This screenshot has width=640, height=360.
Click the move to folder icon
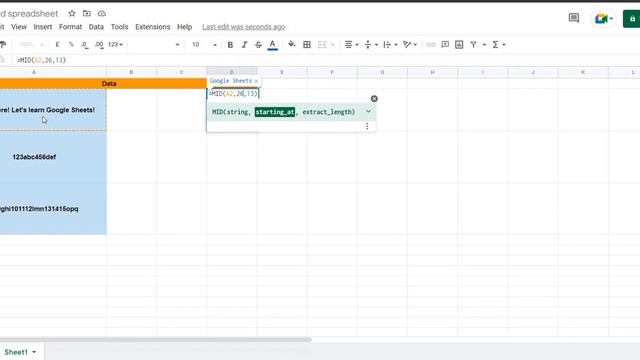coord(87,13)
